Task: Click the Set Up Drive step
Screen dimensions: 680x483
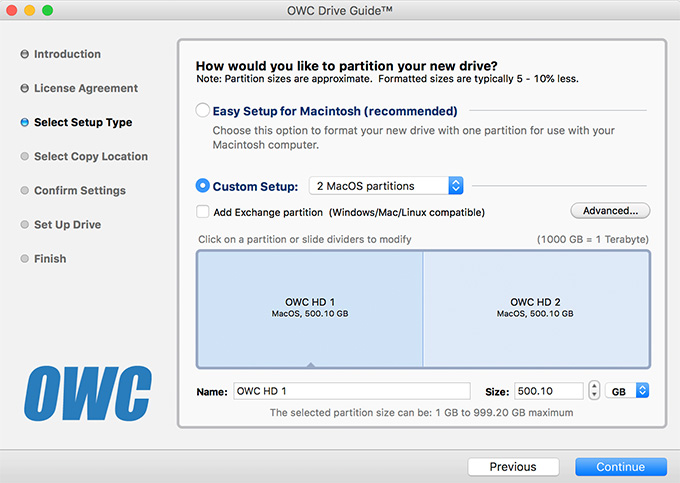Action: (x=67, y=225)
